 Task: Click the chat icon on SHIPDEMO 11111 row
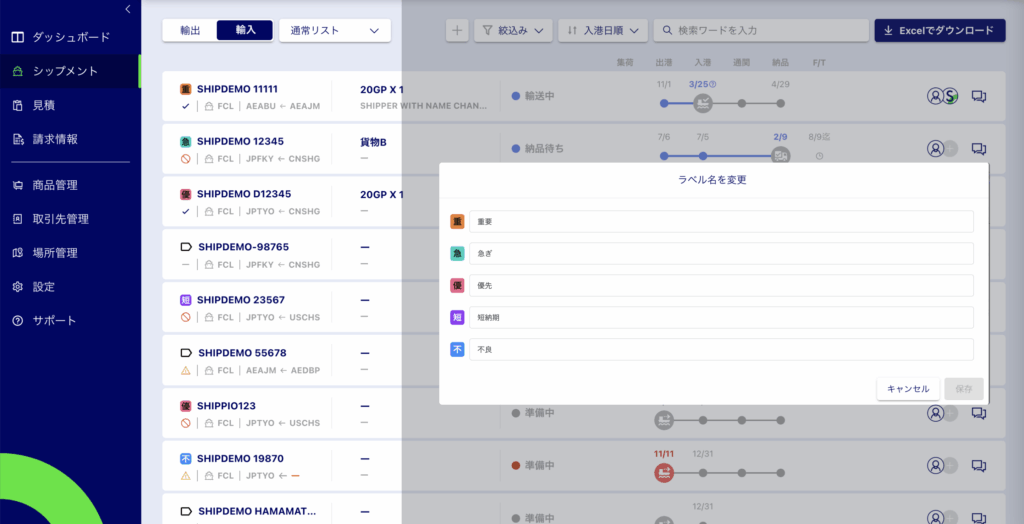tap(979, 97)
